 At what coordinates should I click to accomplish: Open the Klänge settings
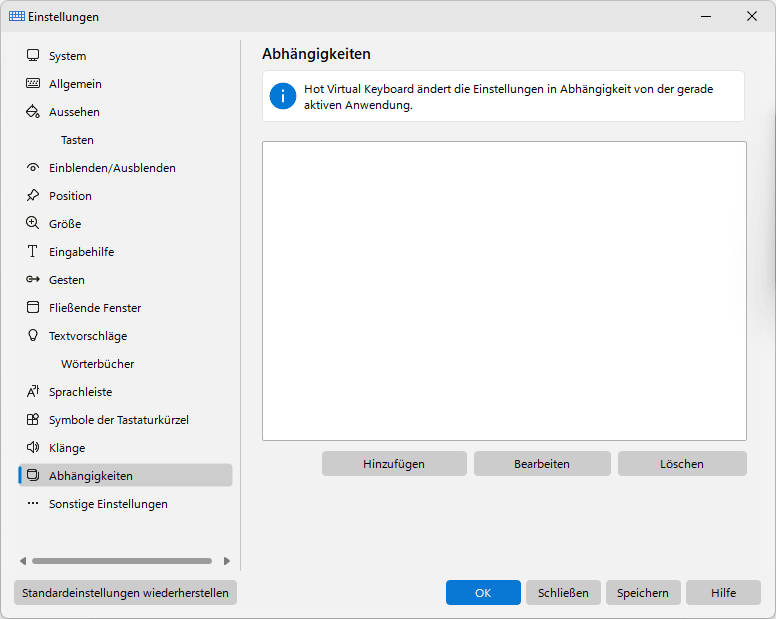click(x=125, y=448)
